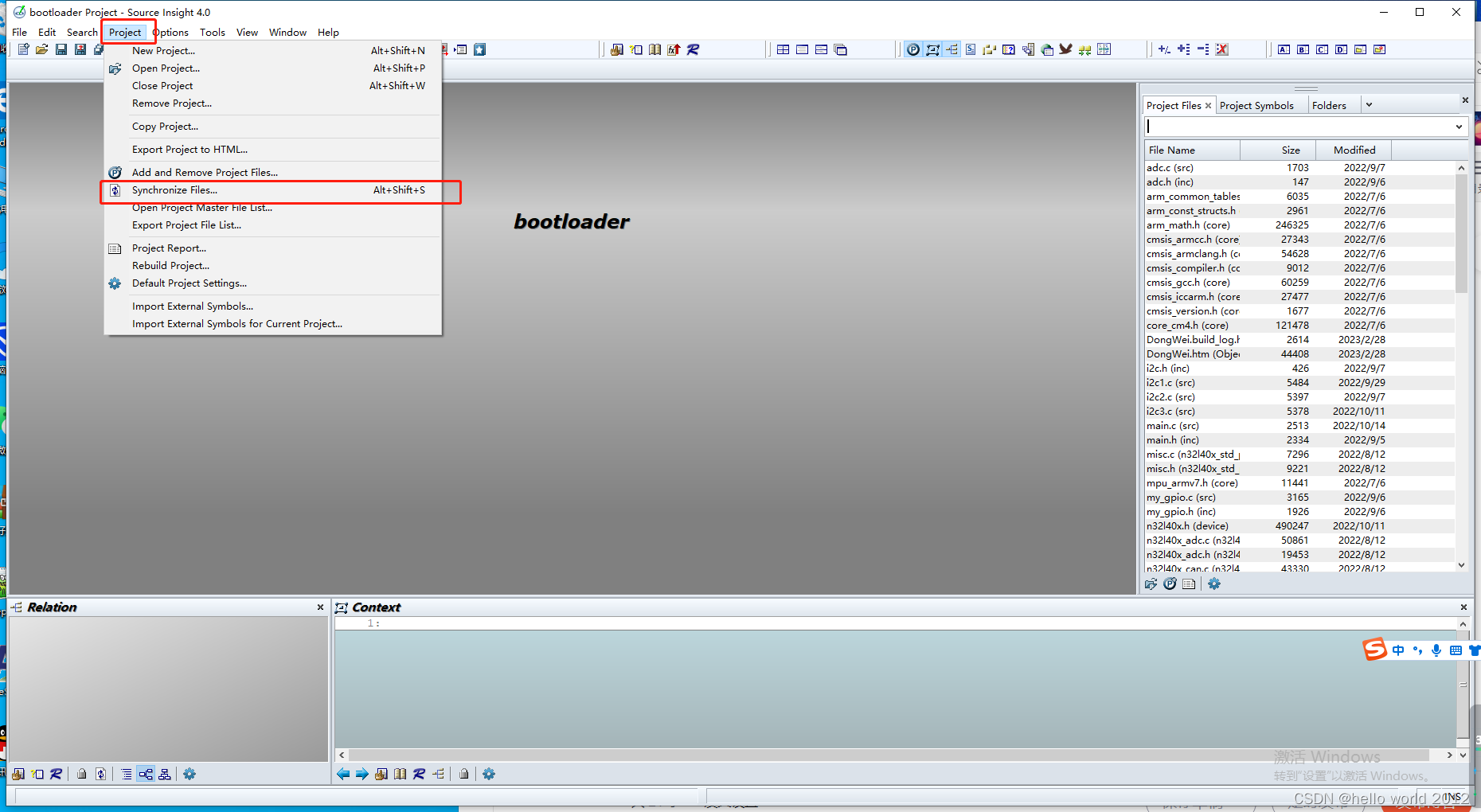
Task: Click the +/- outline toolbar icon
Action: point(1164,49)
